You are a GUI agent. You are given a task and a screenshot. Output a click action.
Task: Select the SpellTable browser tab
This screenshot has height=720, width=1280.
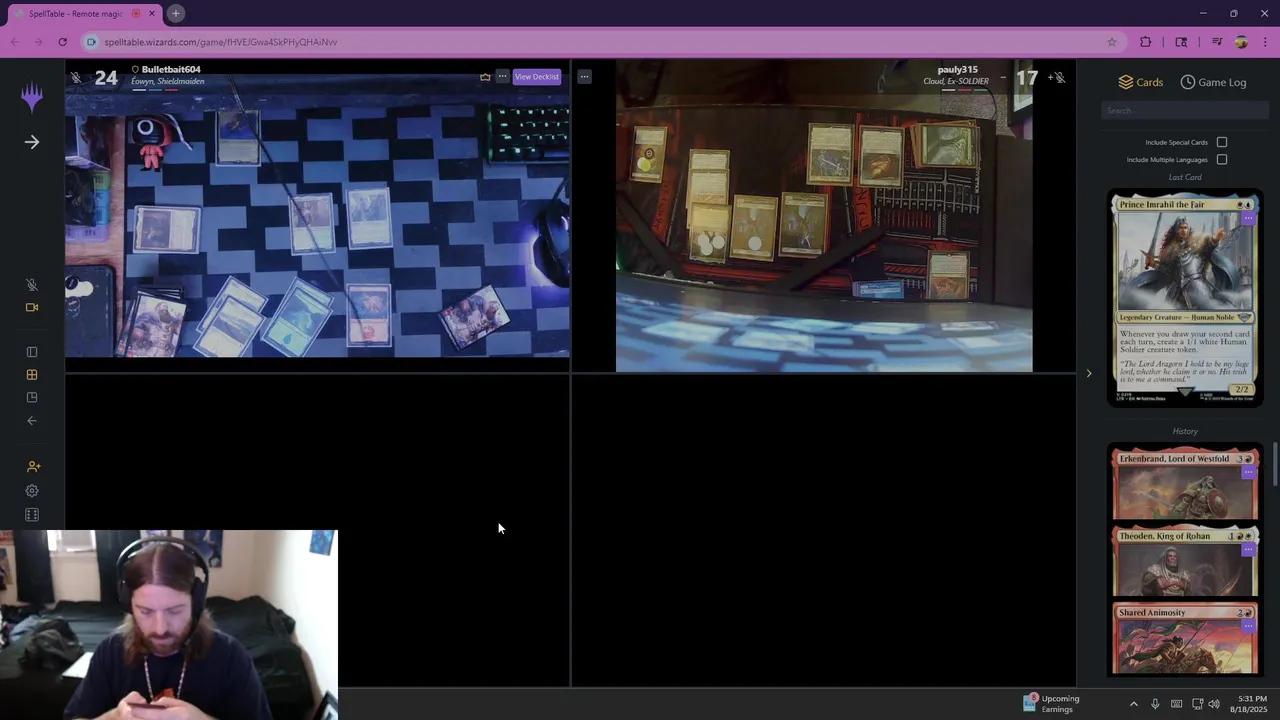pos(84,14)
